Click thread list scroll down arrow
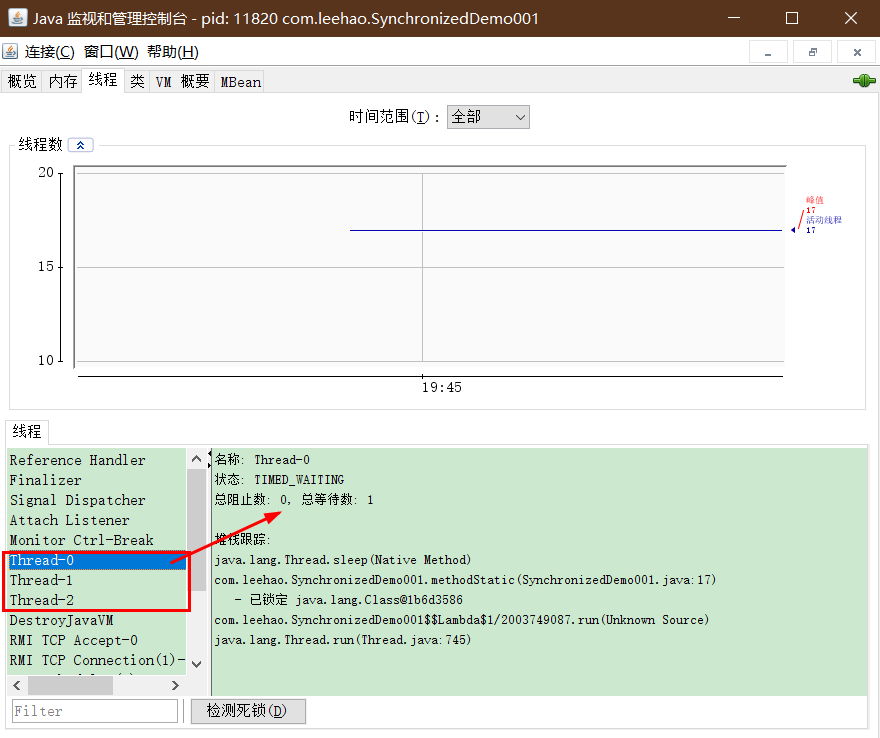The image size is (880, 738). (x=196, y=664)
